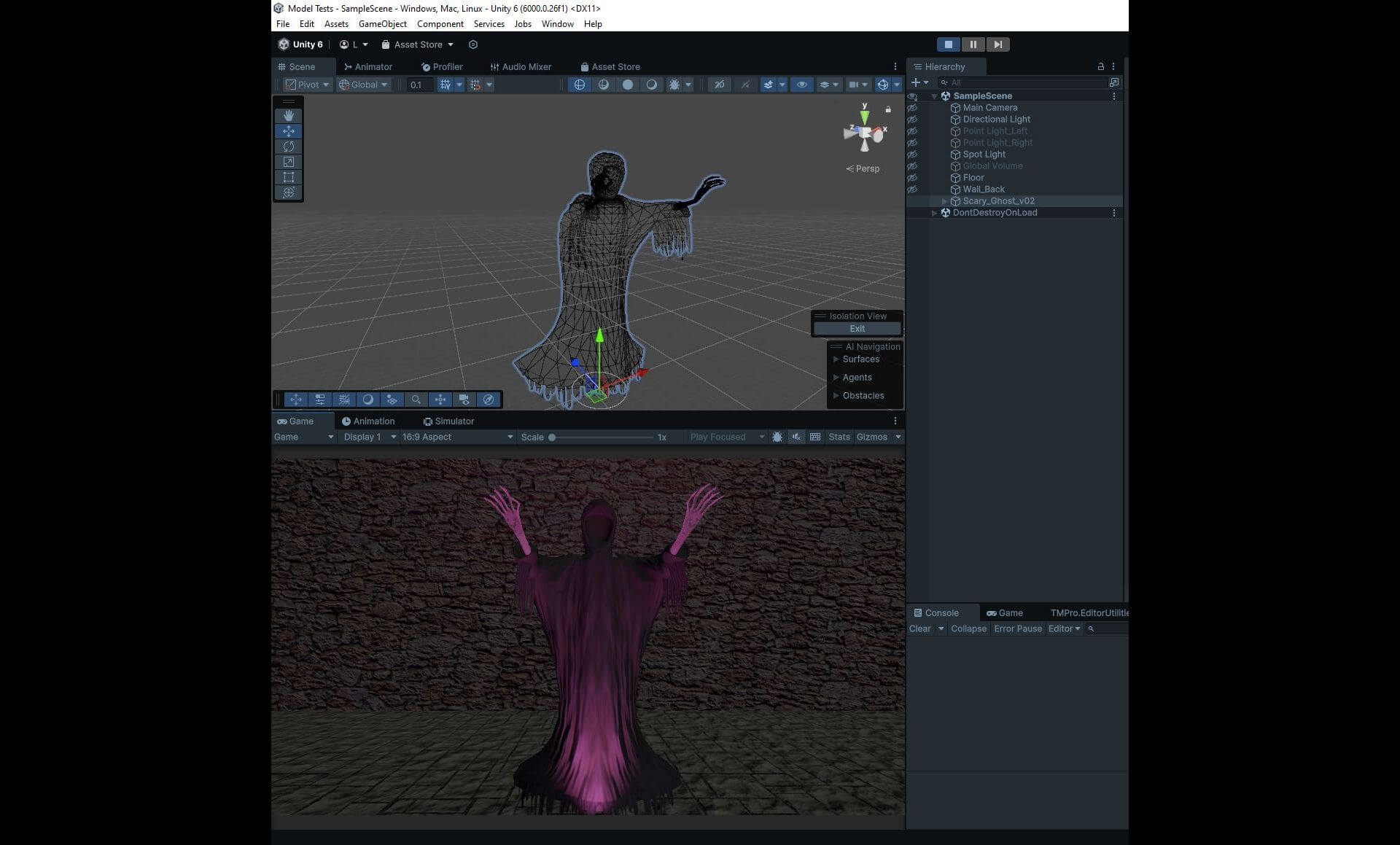Toggle 2D view mode in Scene toolbar
The width and height of the screenshot is (1400, 845).
click(x=719, y=85)
